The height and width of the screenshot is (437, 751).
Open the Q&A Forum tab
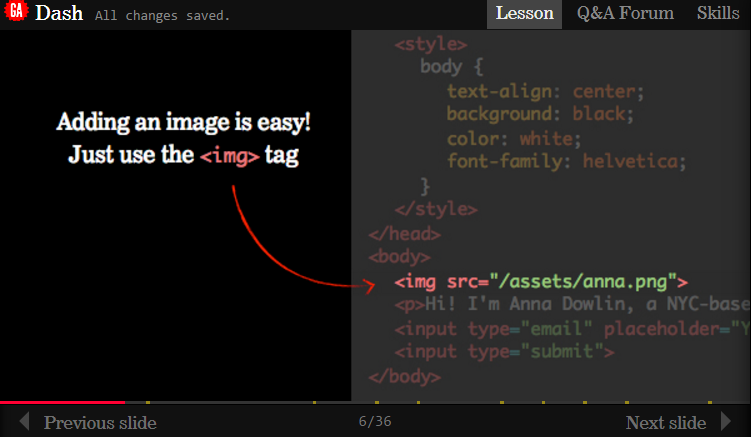625,13
